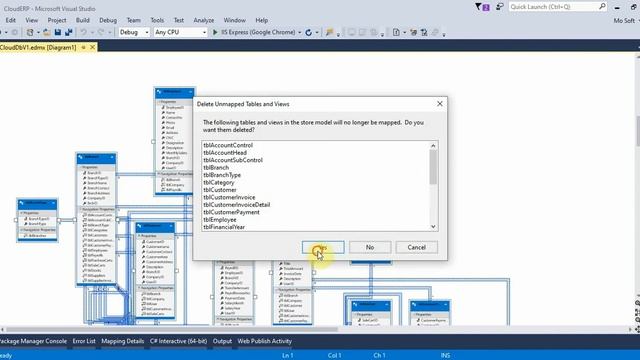
Task: Click the notifications filter flag icon
Action: tap(482, 7)
